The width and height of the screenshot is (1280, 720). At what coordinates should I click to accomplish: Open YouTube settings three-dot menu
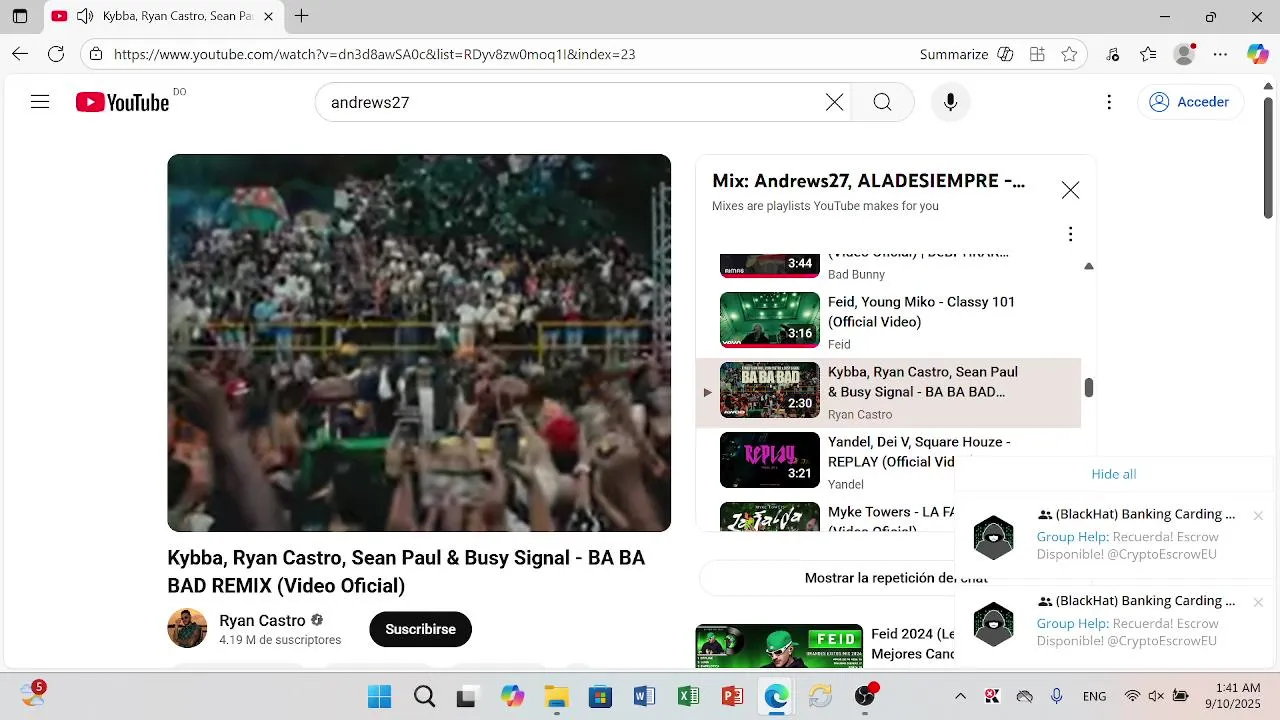pyautogui.click(x=1109, y=102)
